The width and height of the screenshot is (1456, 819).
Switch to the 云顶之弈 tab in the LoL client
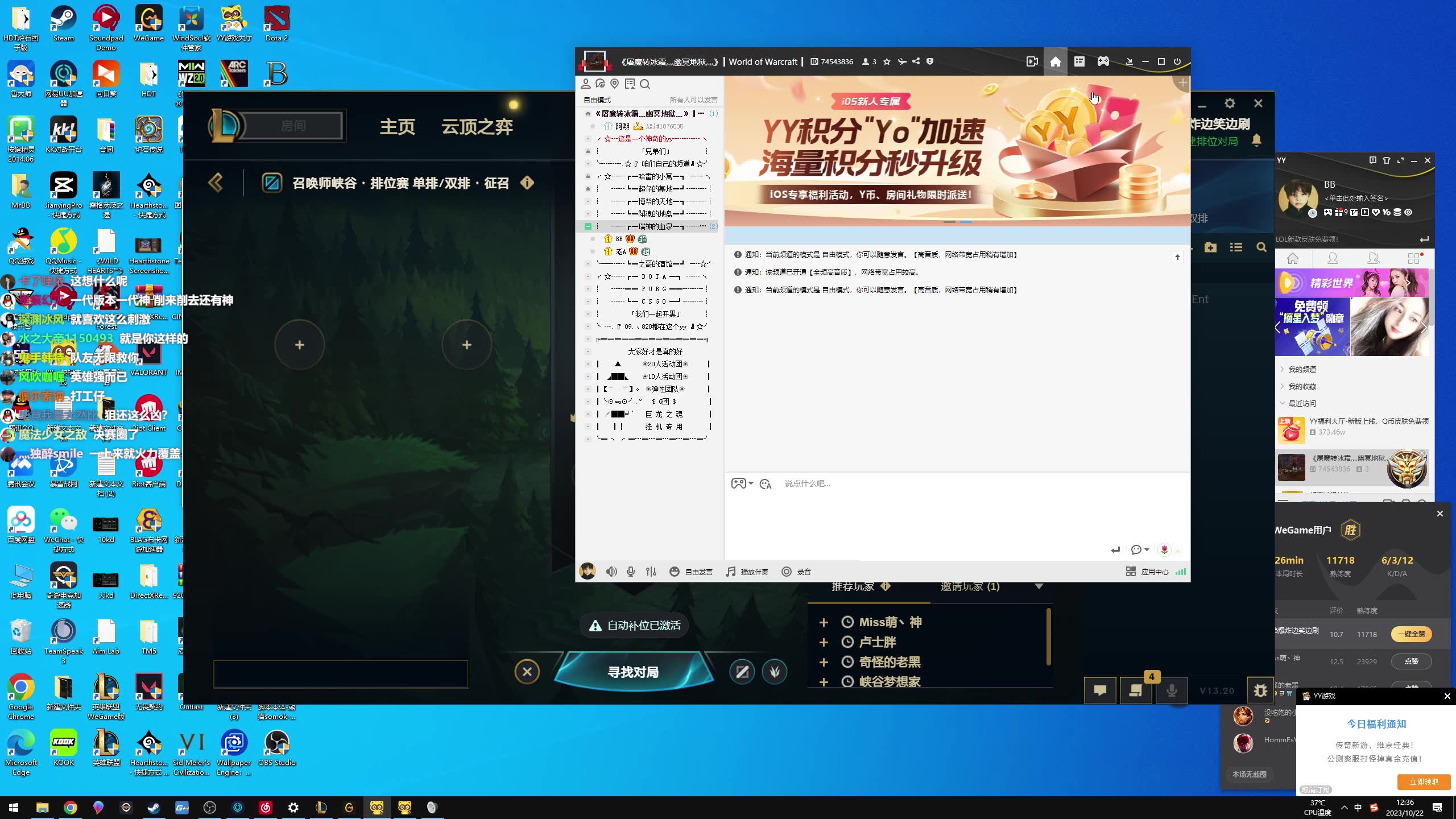477,126
